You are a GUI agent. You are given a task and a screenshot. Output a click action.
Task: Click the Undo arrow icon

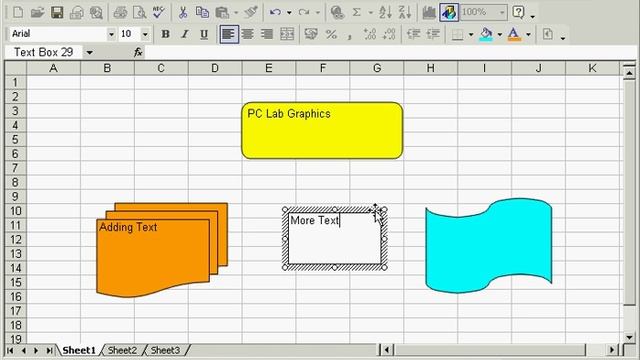(x=276, y=13)
